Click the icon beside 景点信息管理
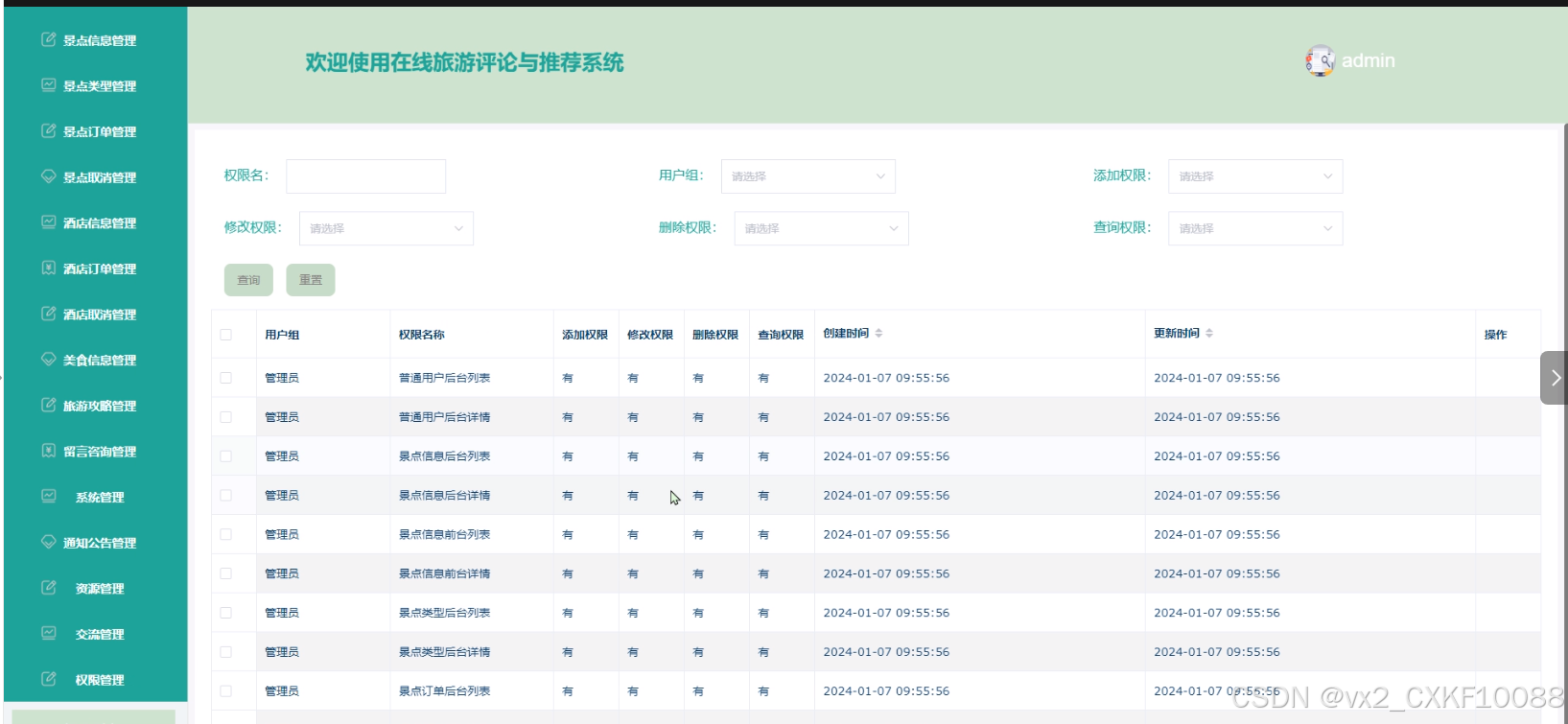Viewport: 1568px width, 724px height. (49, 39)
